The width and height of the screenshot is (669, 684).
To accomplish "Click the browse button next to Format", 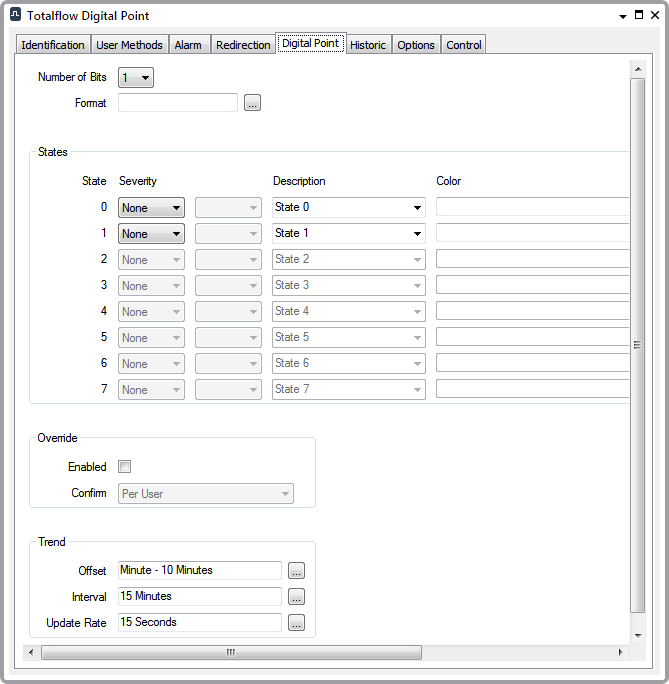I will (252, 103).
